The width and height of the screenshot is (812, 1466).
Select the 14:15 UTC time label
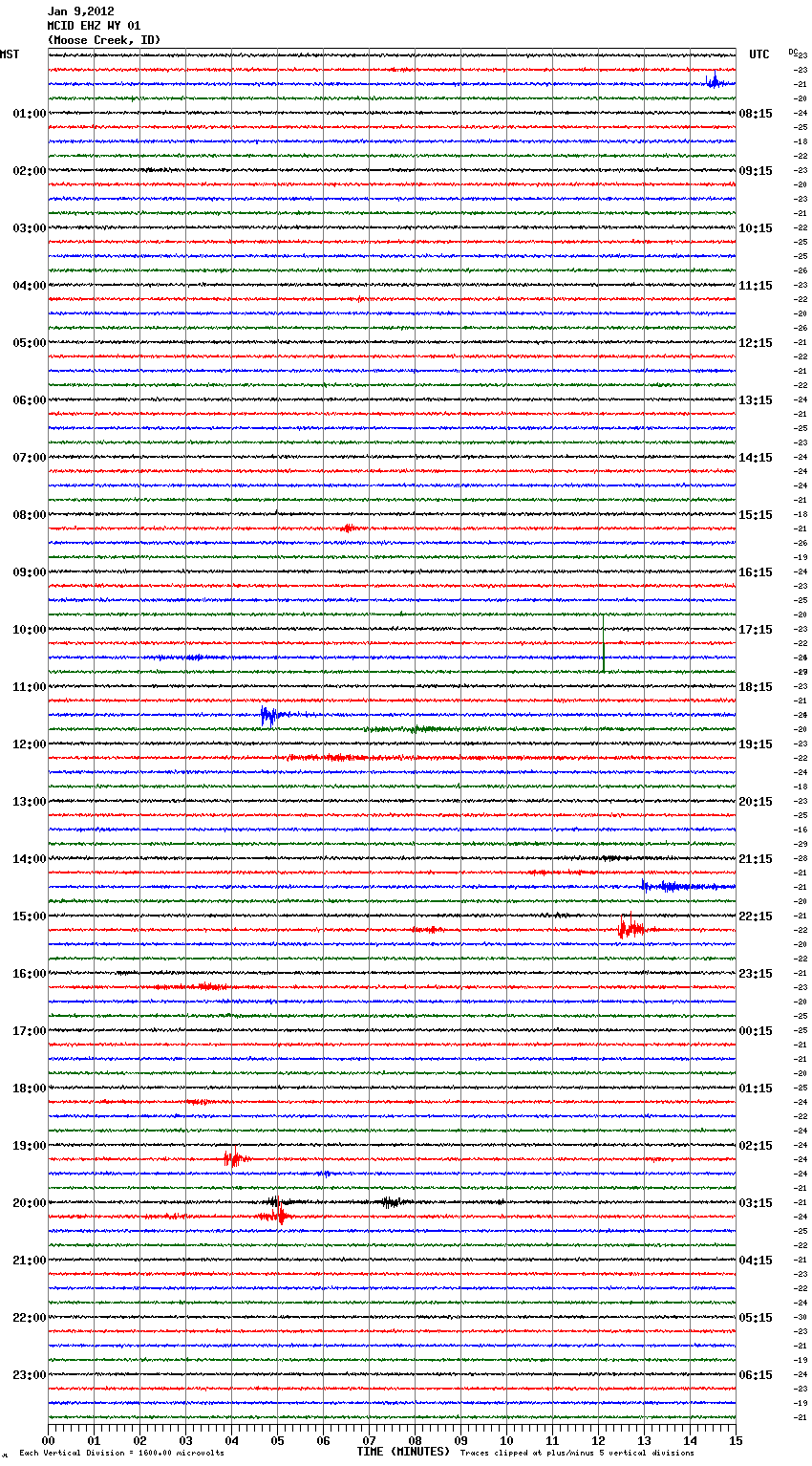(x=756, y=458)
